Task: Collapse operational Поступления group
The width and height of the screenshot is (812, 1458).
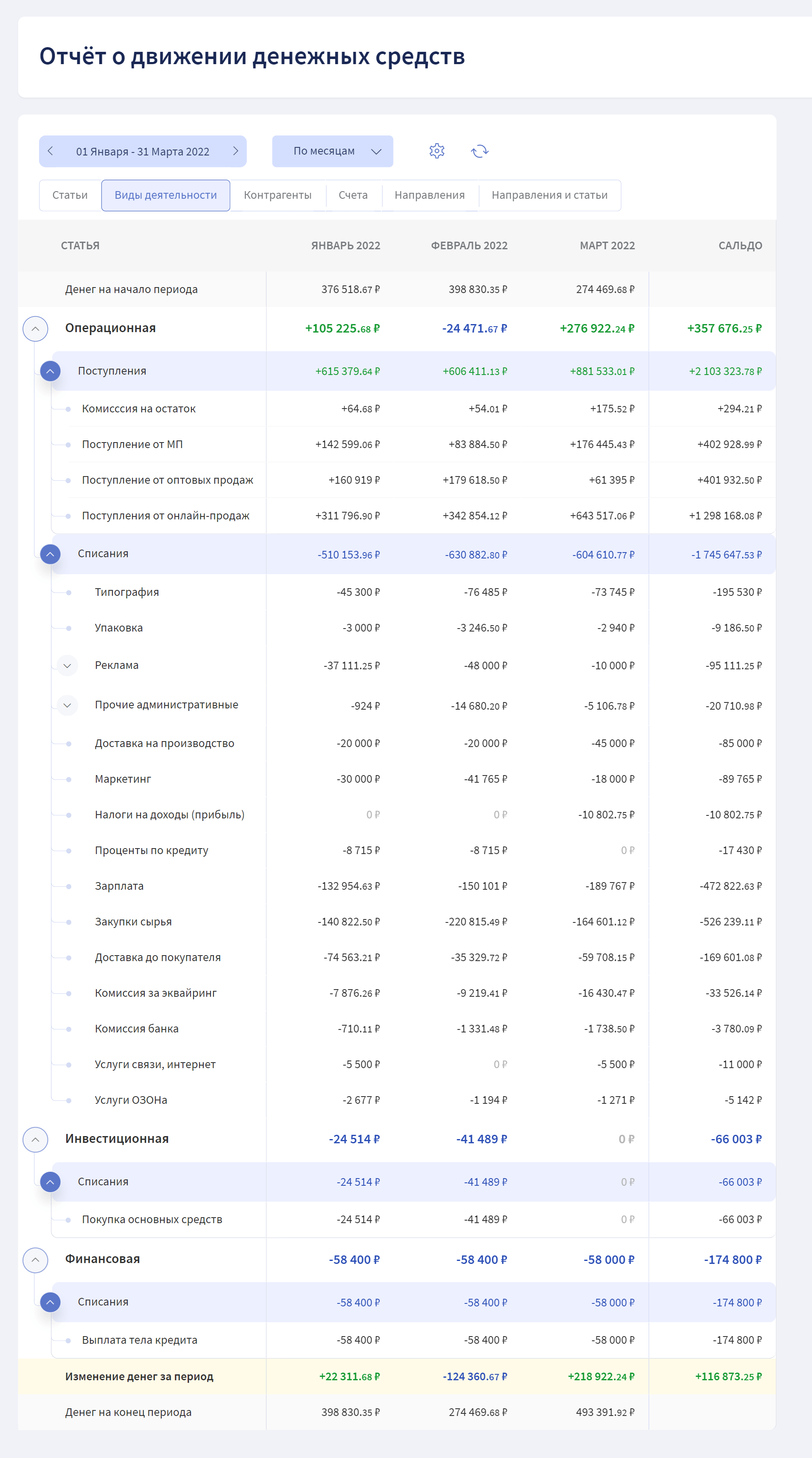Action: coord(51,371)
